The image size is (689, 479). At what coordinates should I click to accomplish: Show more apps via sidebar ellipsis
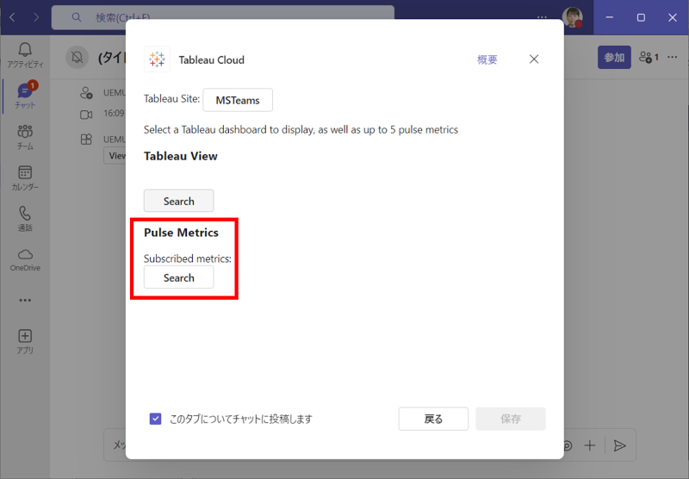click(x=25, y=300)
